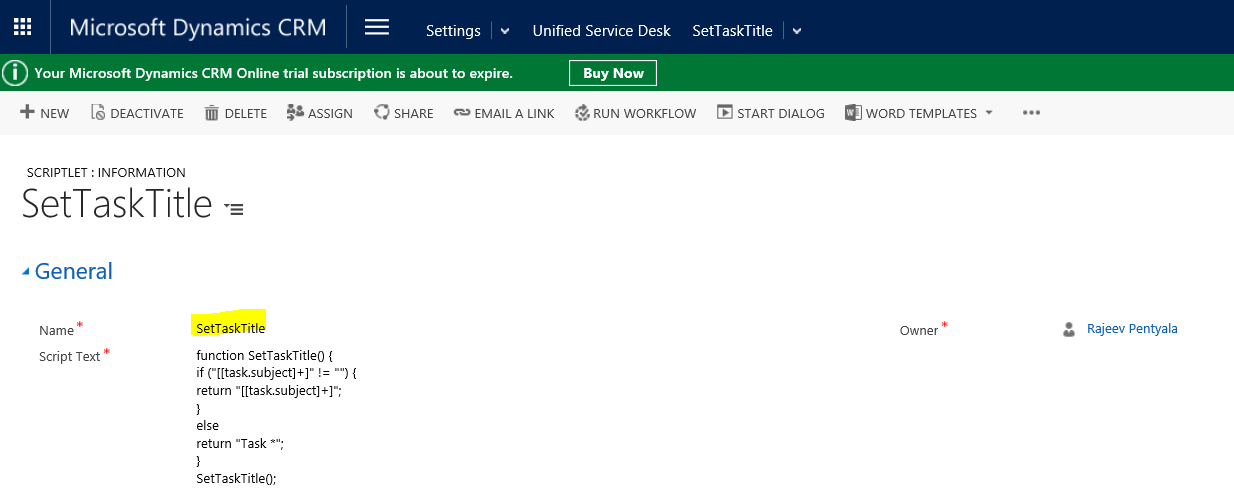
Task: Open the WORD TEMPLATES dropdown
Action: click(989, 113)
